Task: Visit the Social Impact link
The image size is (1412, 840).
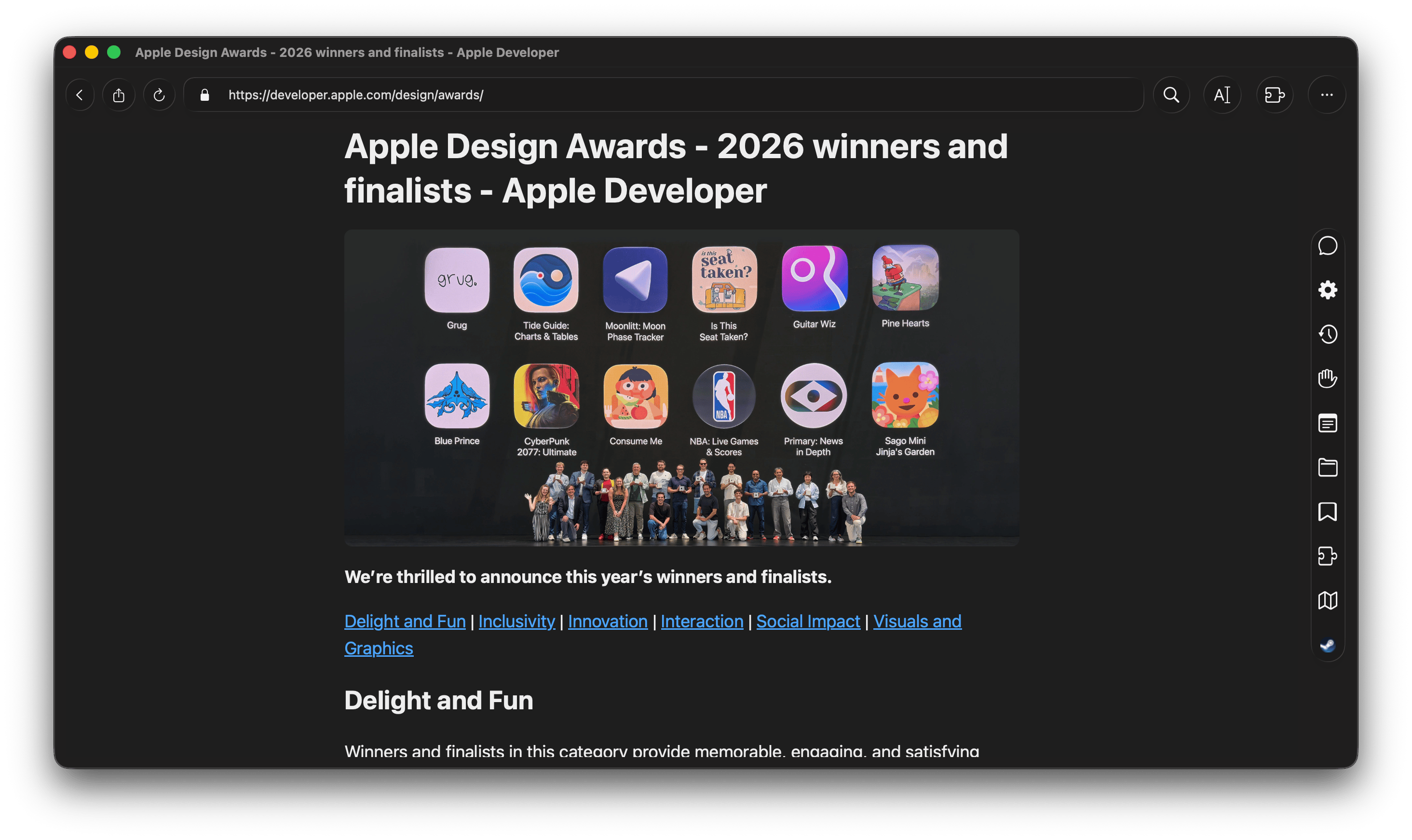Action: (808, 622)
